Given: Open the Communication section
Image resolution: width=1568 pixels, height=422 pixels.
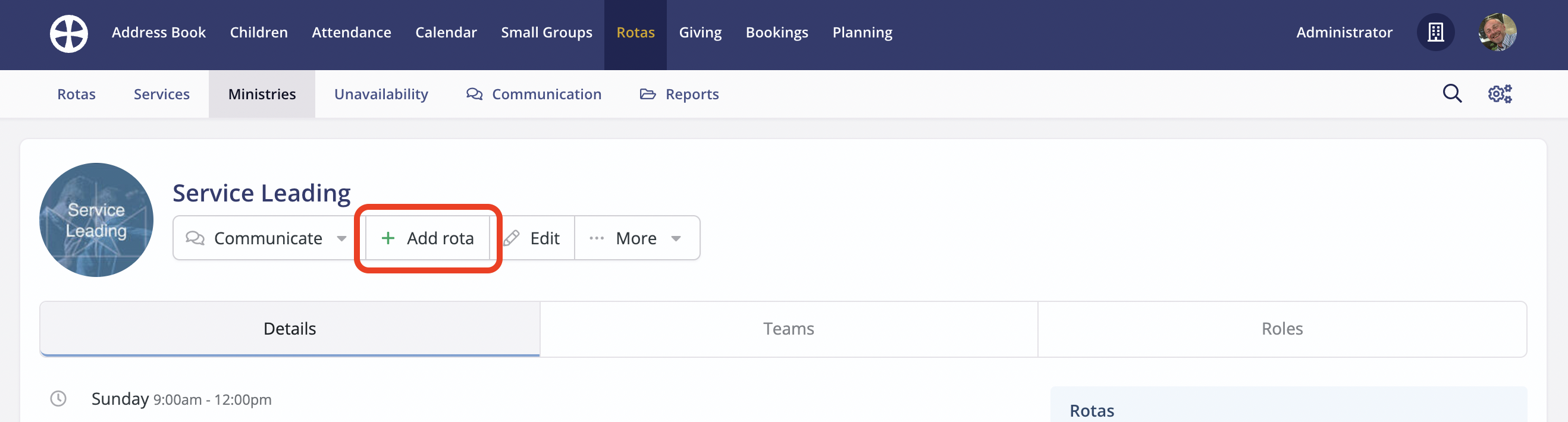Looking at the screenshot, I should (533, 95).
